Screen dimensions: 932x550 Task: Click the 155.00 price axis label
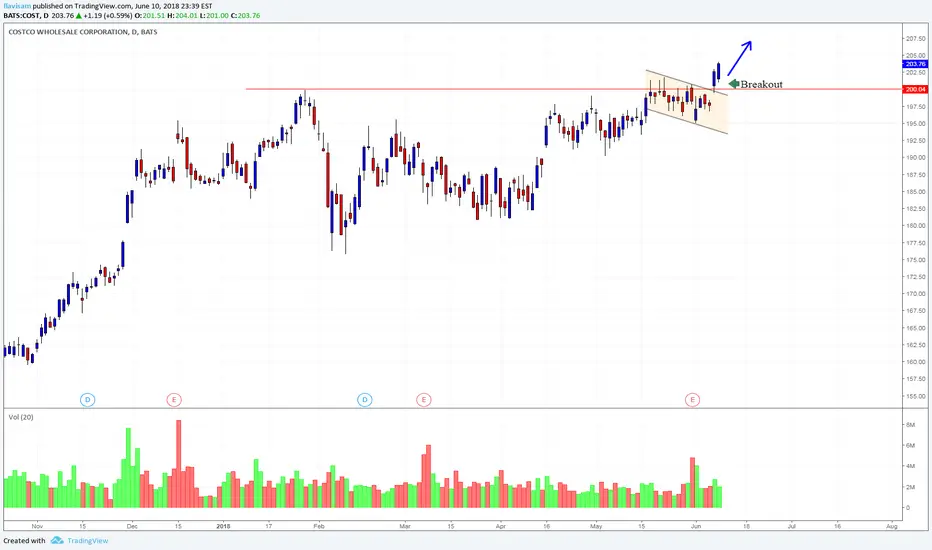(x=916, y=396)
